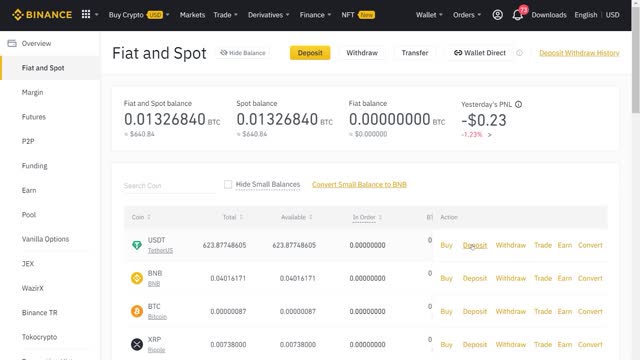Click the Binance logo
640x360 pixels.
(42, 15)
